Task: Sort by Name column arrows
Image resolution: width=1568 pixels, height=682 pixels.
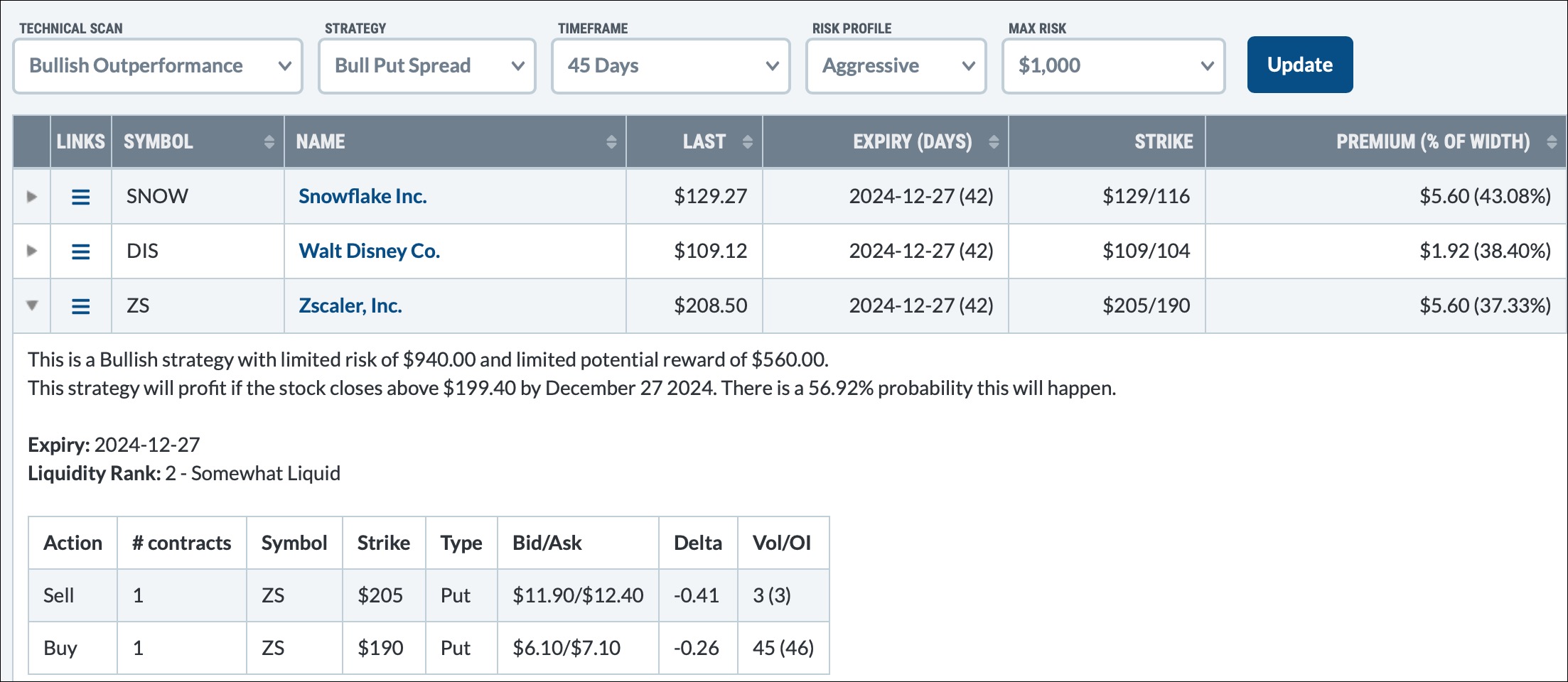Action: [x=611, y=142]
